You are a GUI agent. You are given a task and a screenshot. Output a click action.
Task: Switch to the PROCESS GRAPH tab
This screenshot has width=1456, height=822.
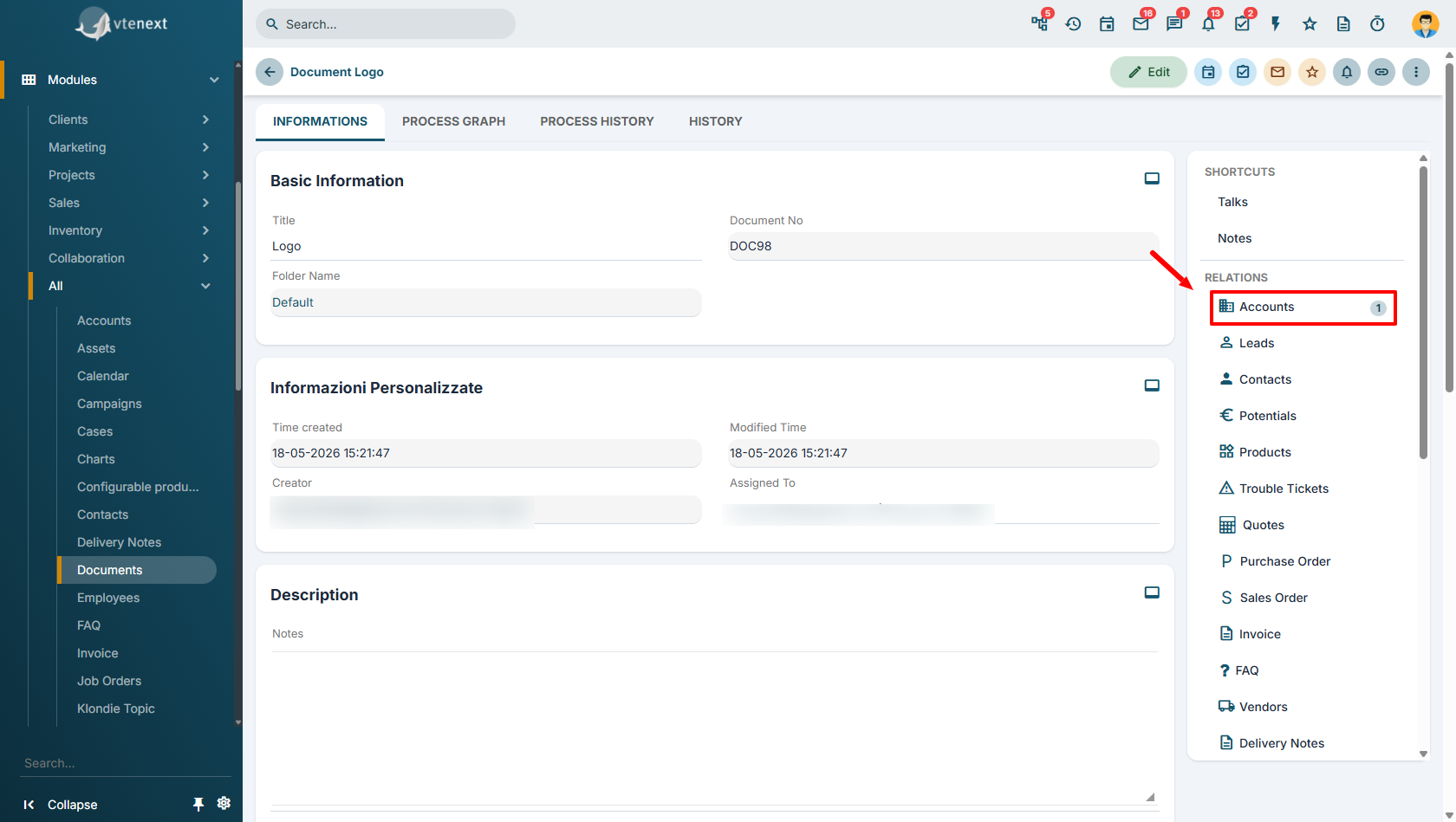[453, 121]
